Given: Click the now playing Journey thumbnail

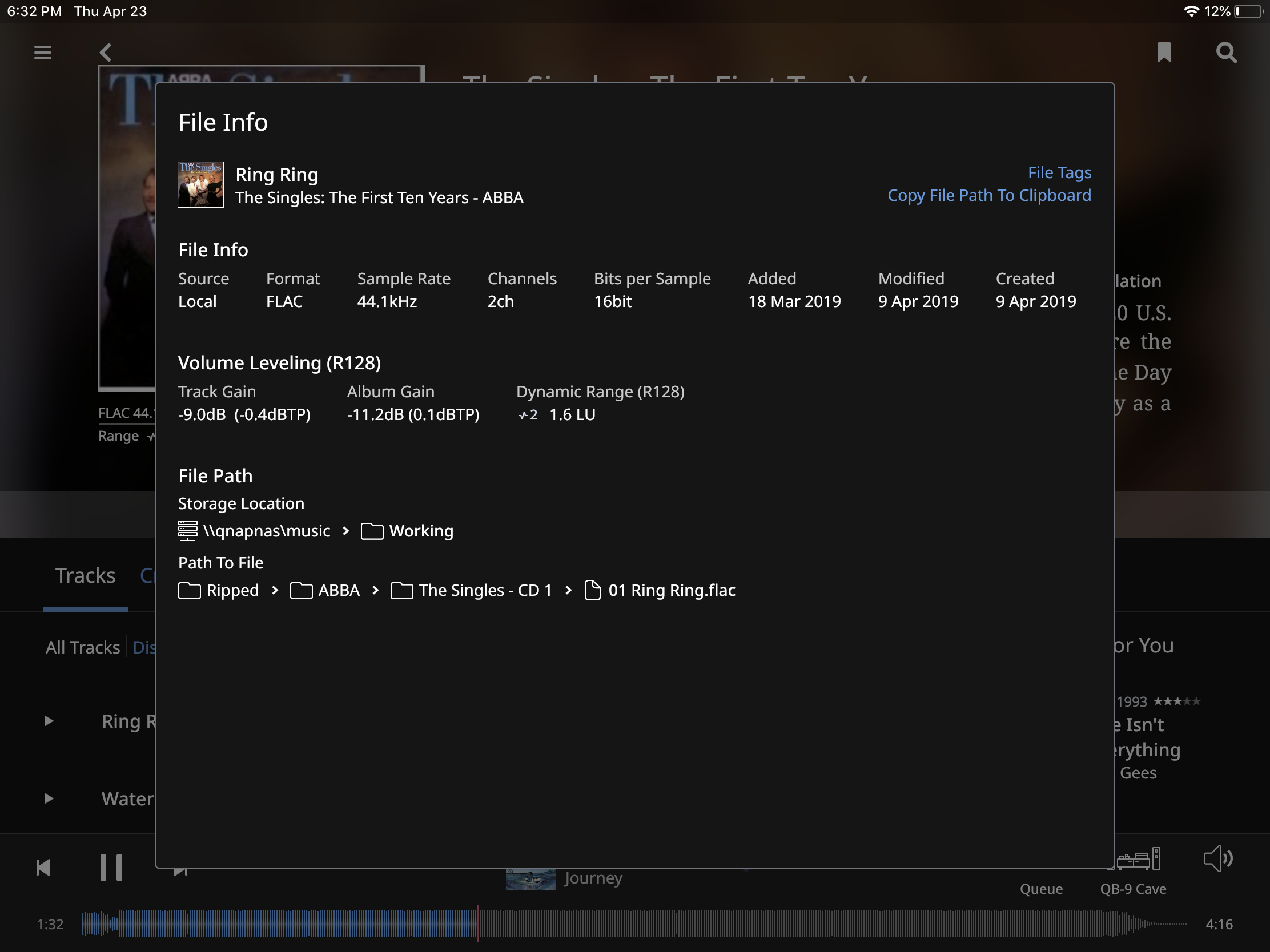Looking at the screenshot, I should [530, 879].
